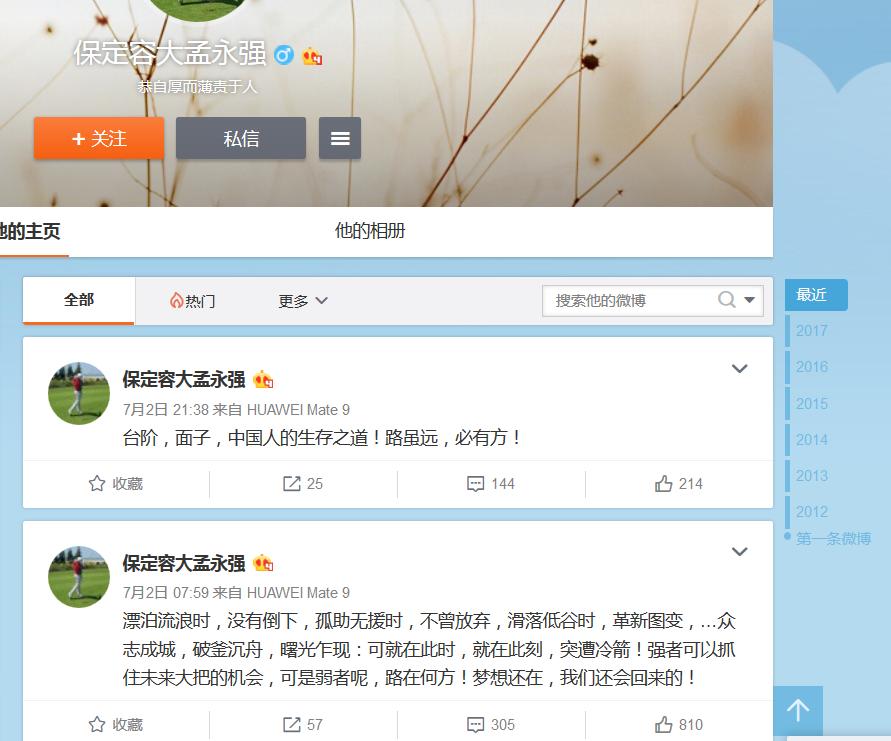891x741 pixels.
Task: Click the hamburger menu icon beside 私信
Action: click(x=340, y=139)
